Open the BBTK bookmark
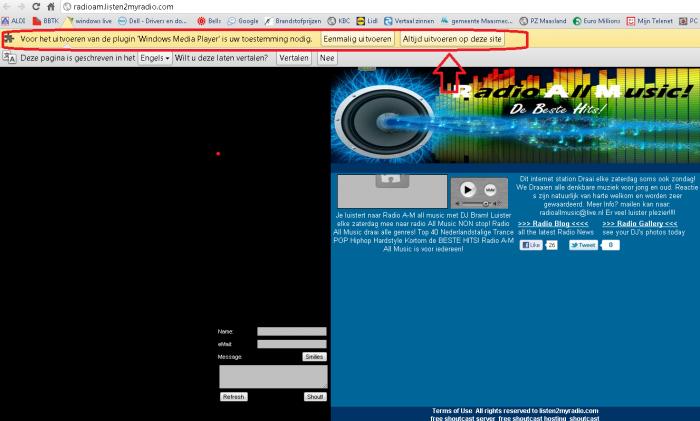 click(x=46, y=21)
